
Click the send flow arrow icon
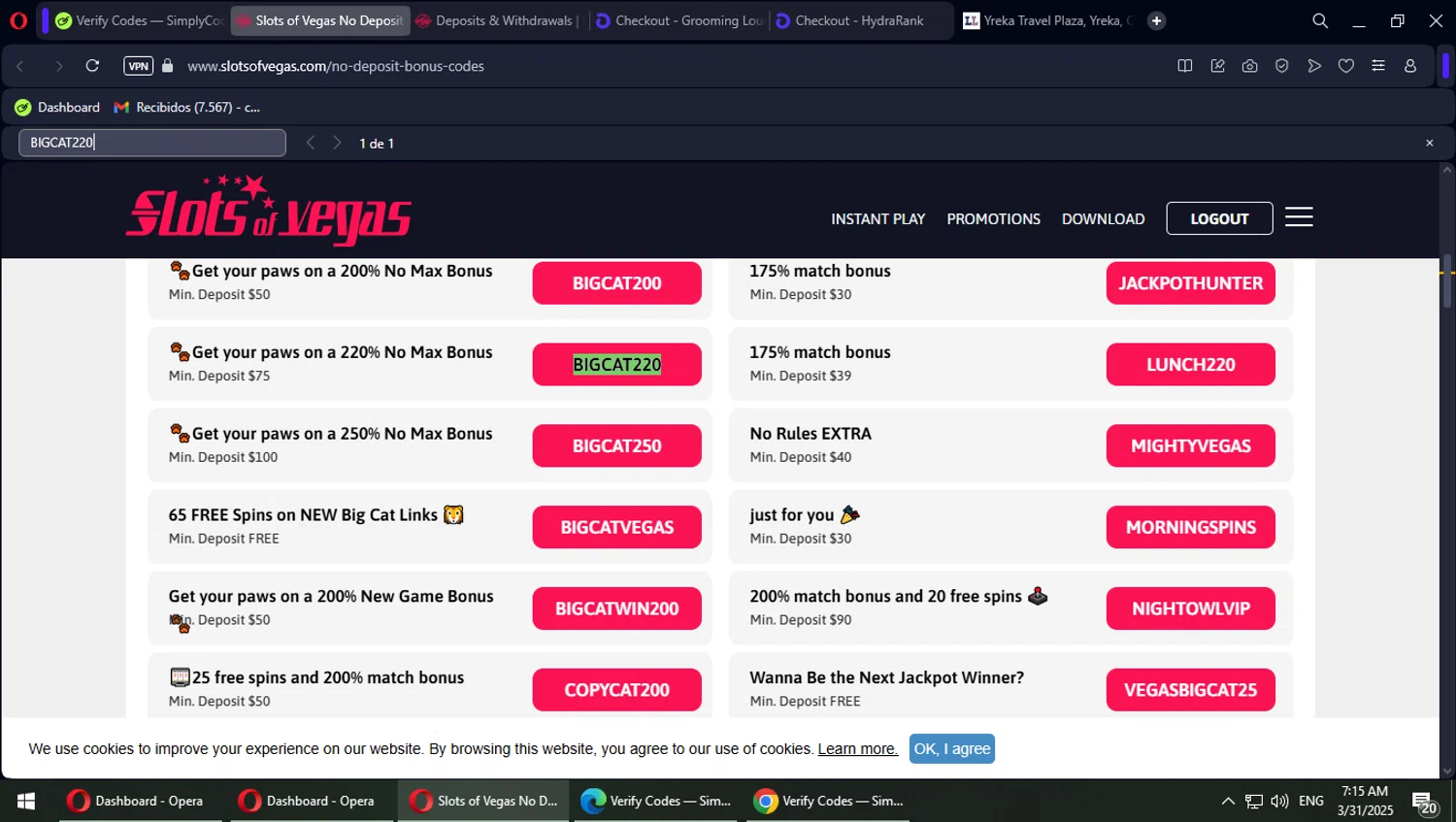coord(1314,66)
